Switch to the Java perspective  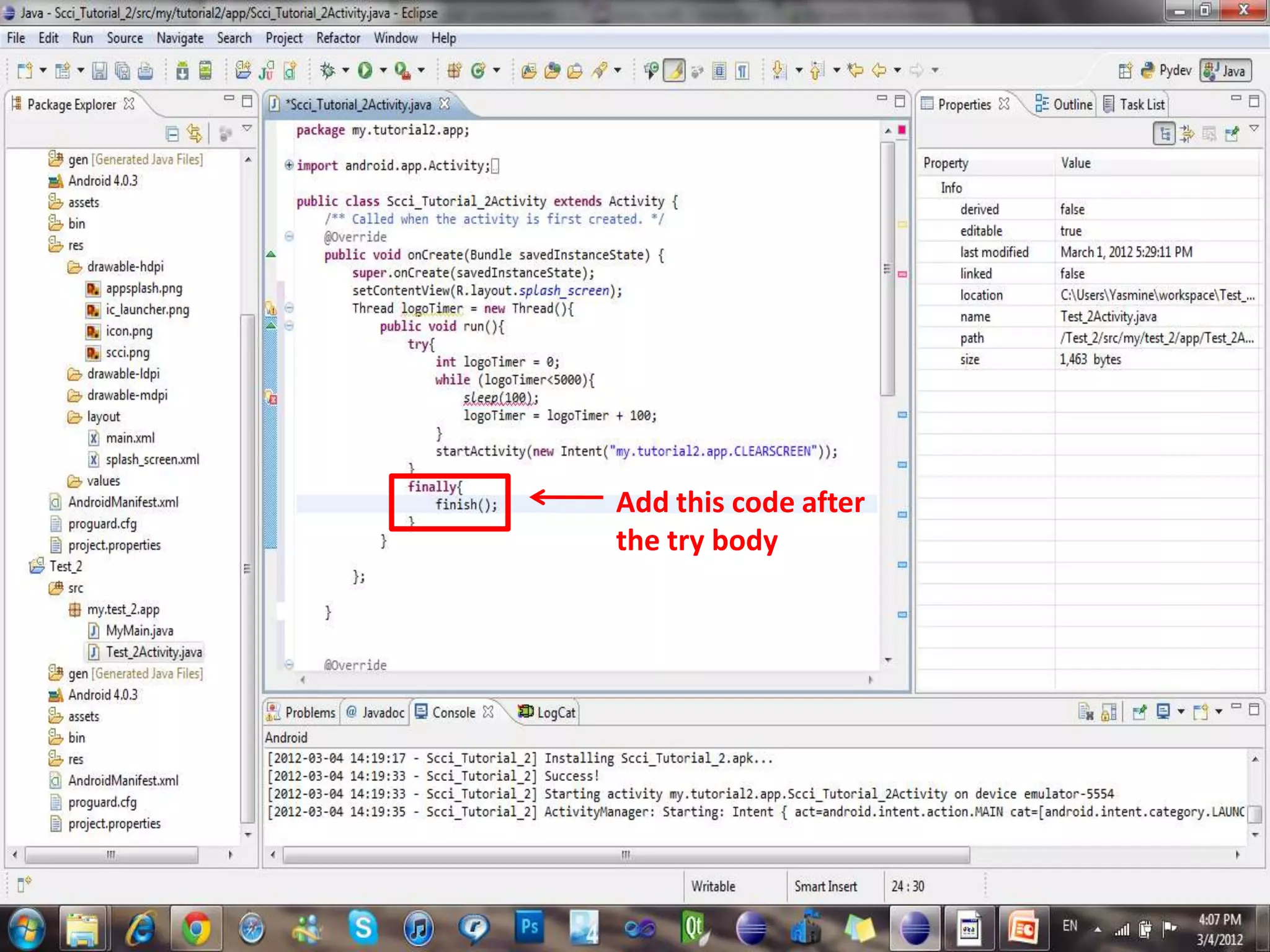tap(1225, 71)
